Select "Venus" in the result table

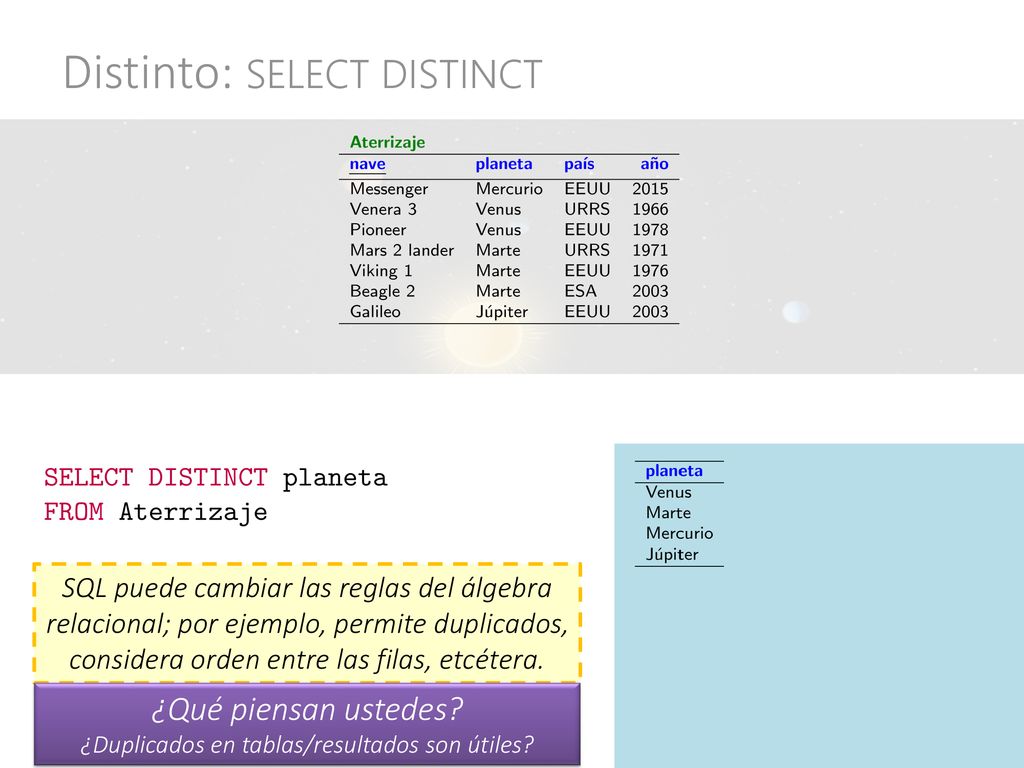[668, 492]
